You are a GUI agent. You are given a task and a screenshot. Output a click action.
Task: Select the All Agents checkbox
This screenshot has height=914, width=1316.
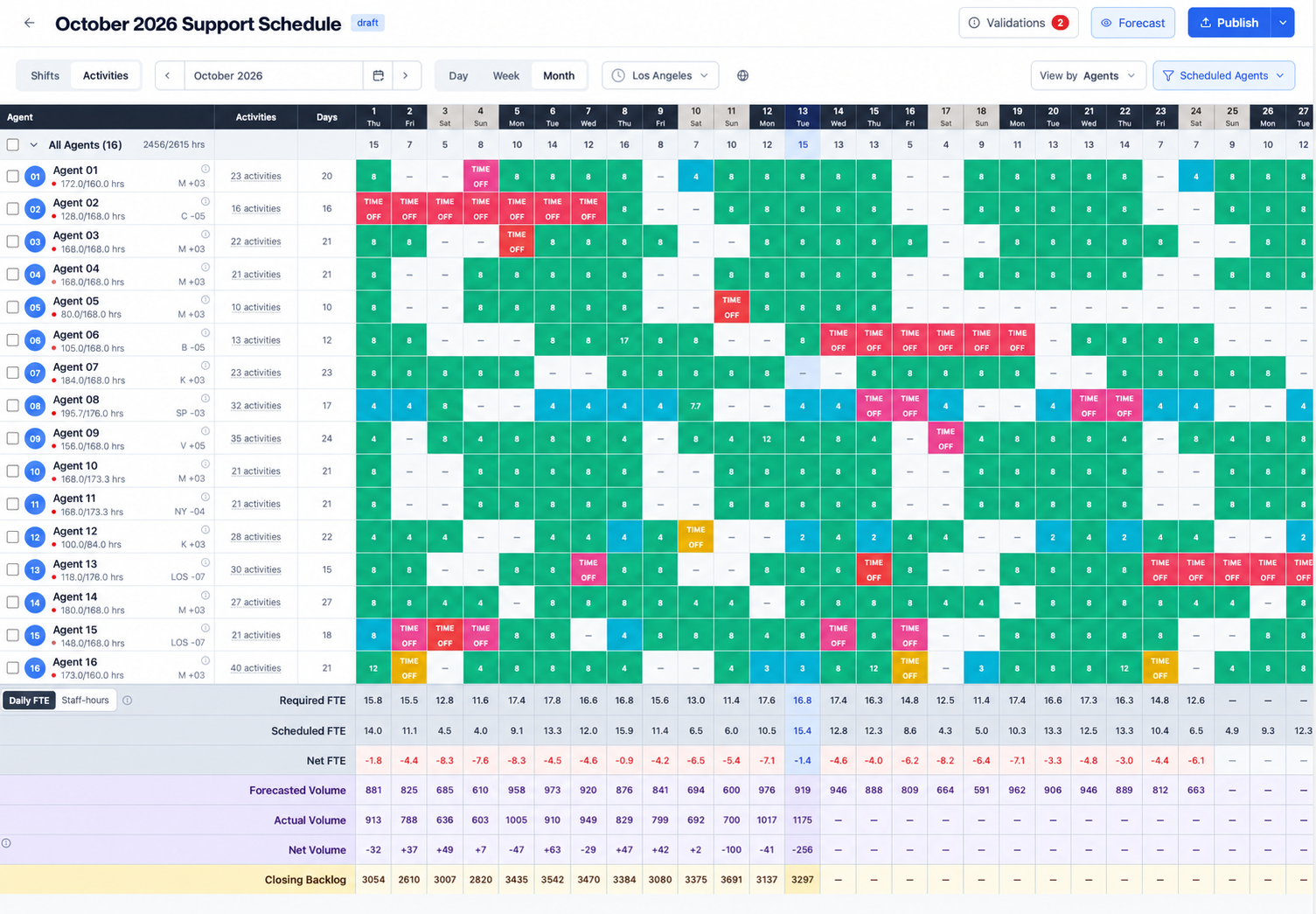click(x=12, y=145)
